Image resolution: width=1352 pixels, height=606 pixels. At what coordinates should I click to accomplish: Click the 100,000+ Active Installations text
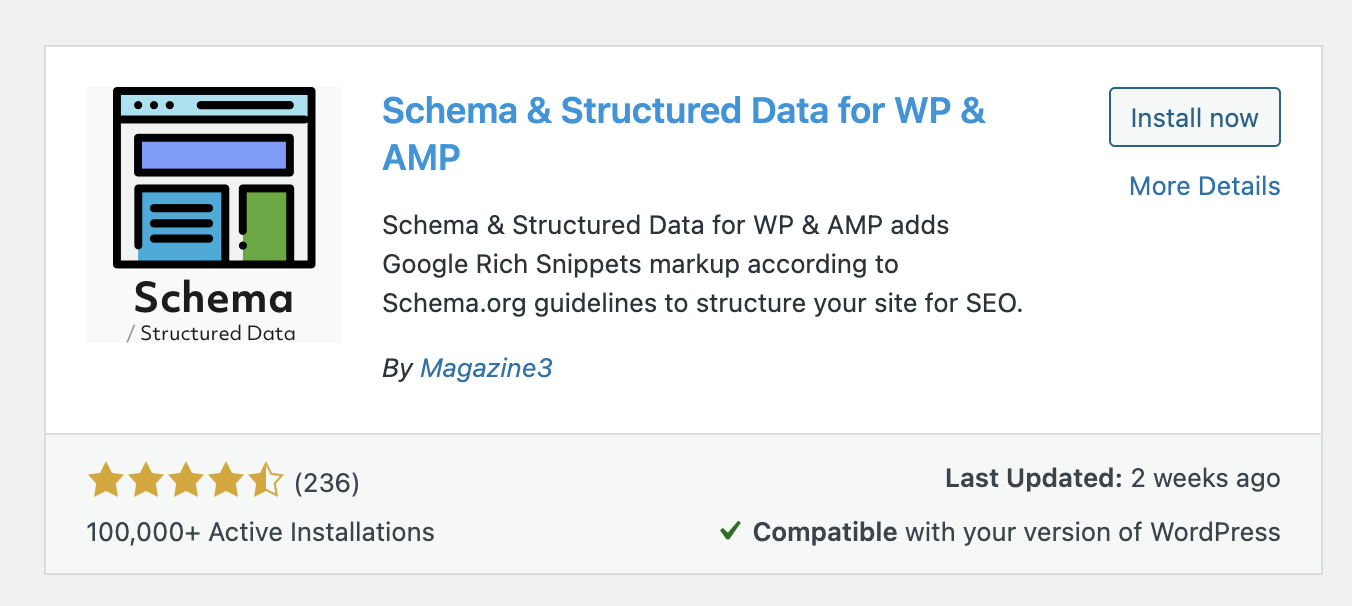click(x=261, y=531)
